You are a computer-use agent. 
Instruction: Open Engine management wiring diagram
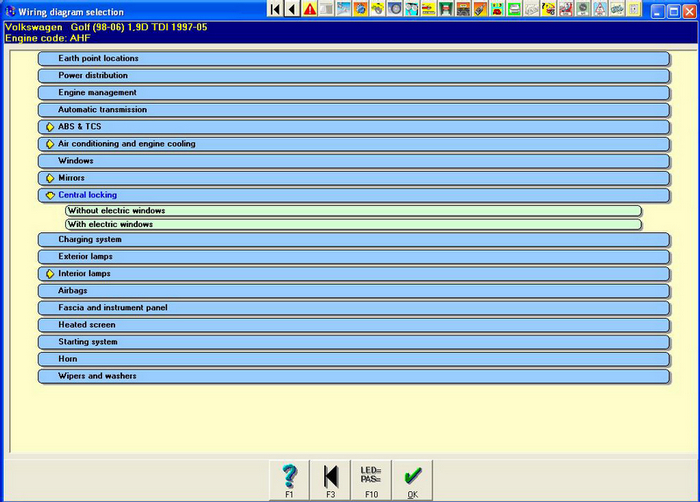353,93
